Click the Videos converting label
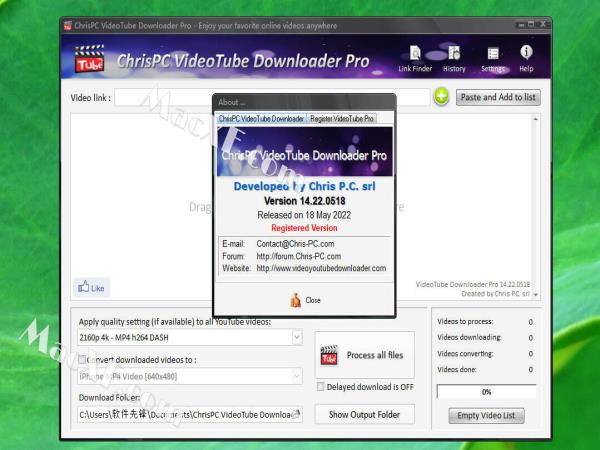This screenshot has height=450, width=600. [x=465, y=354]
